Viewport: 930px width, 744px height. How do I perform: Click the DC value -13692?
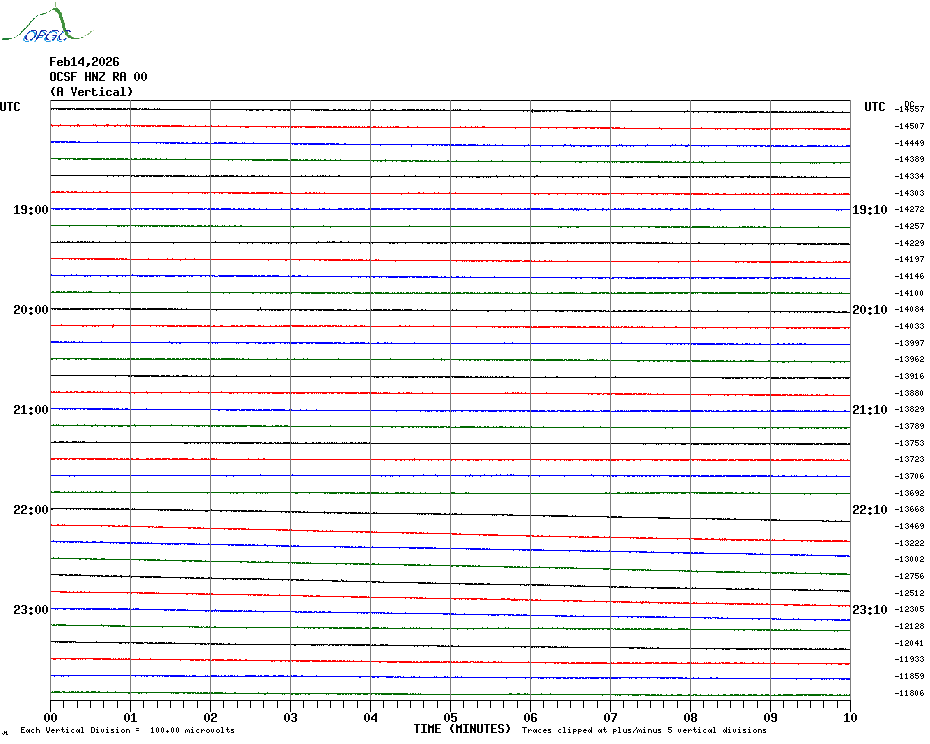click(x=909, y=492)
